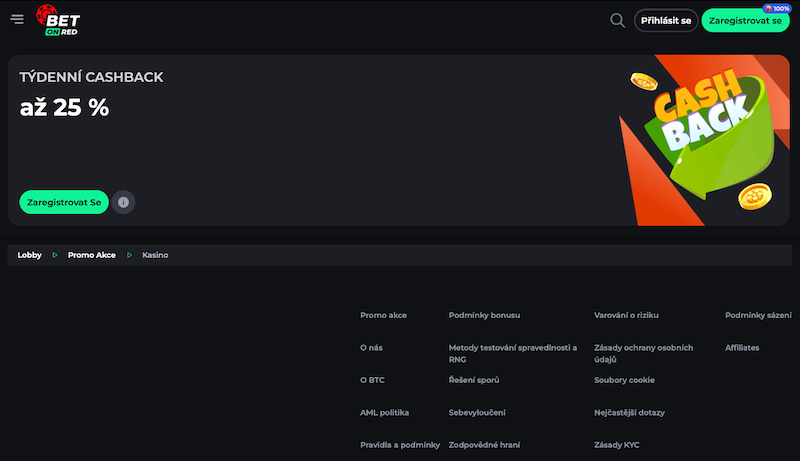
Task: Open the Soubory cookie link
Action: (x=624, y=380)
